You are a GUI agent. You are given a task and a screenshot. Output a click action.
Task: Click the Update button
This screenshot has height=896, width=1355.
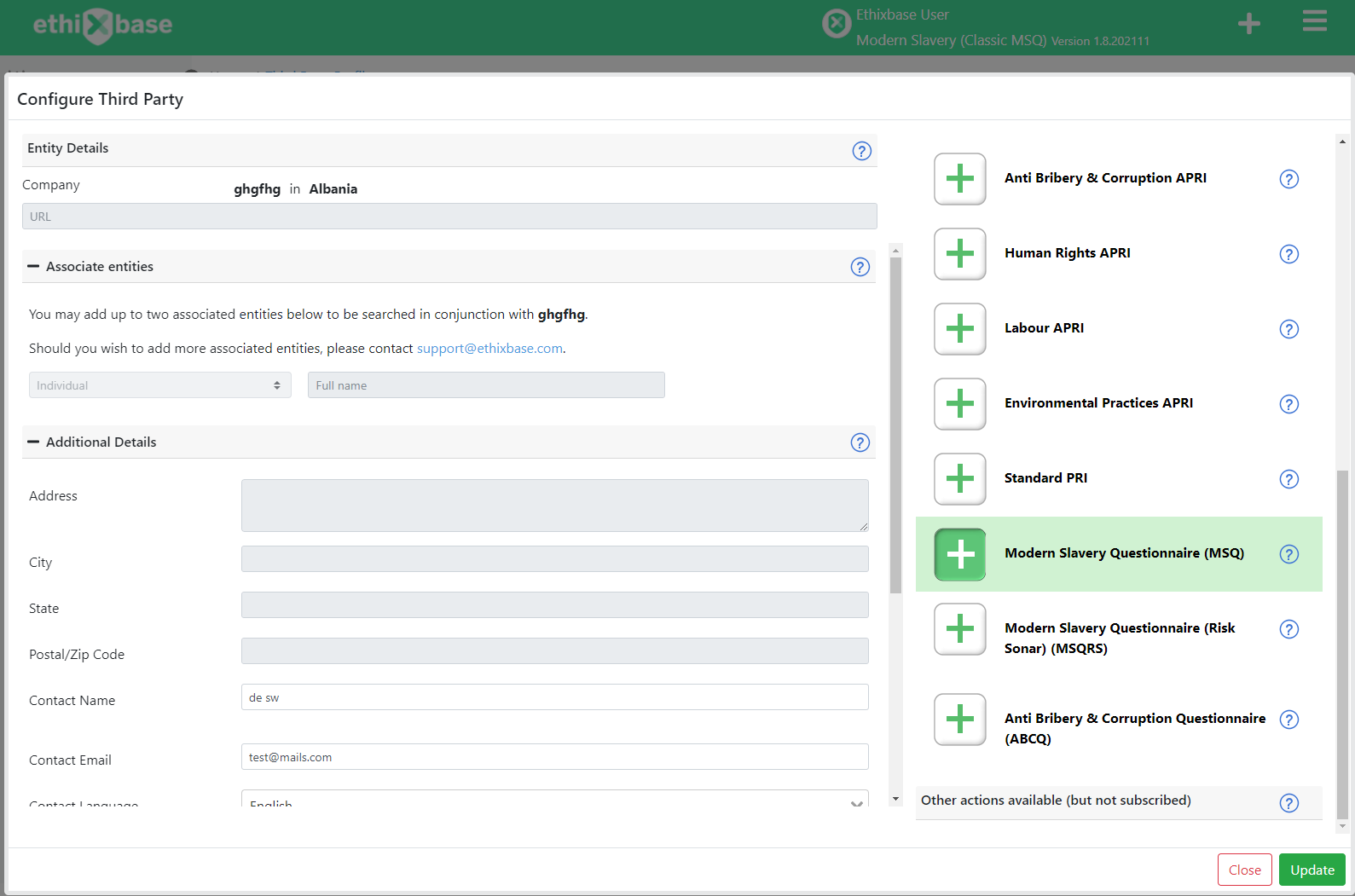coord(1312,870)
